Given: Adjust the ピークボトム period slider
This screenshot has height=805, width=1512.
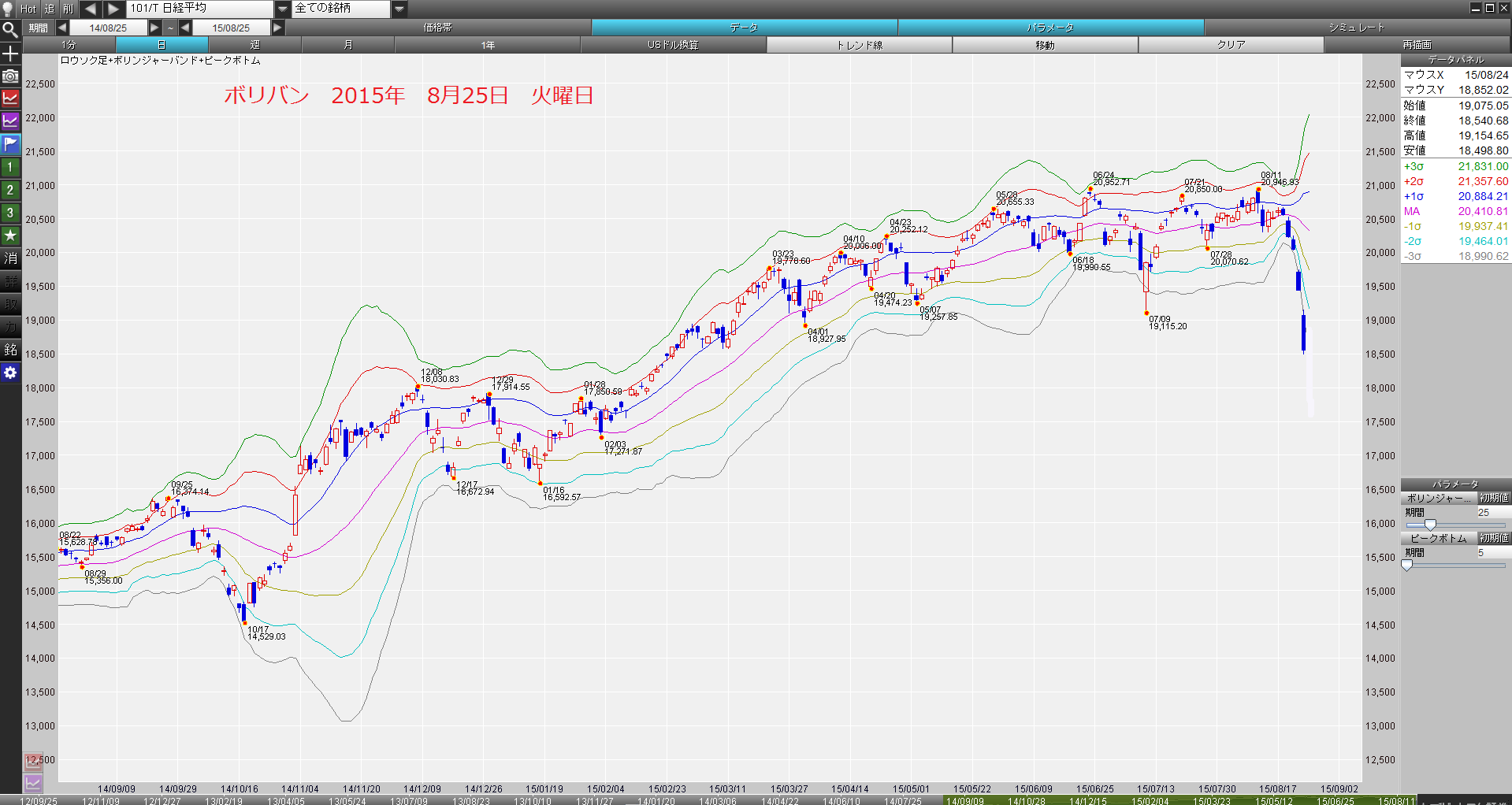Looking at the screenshot, I should [1407, 565].
